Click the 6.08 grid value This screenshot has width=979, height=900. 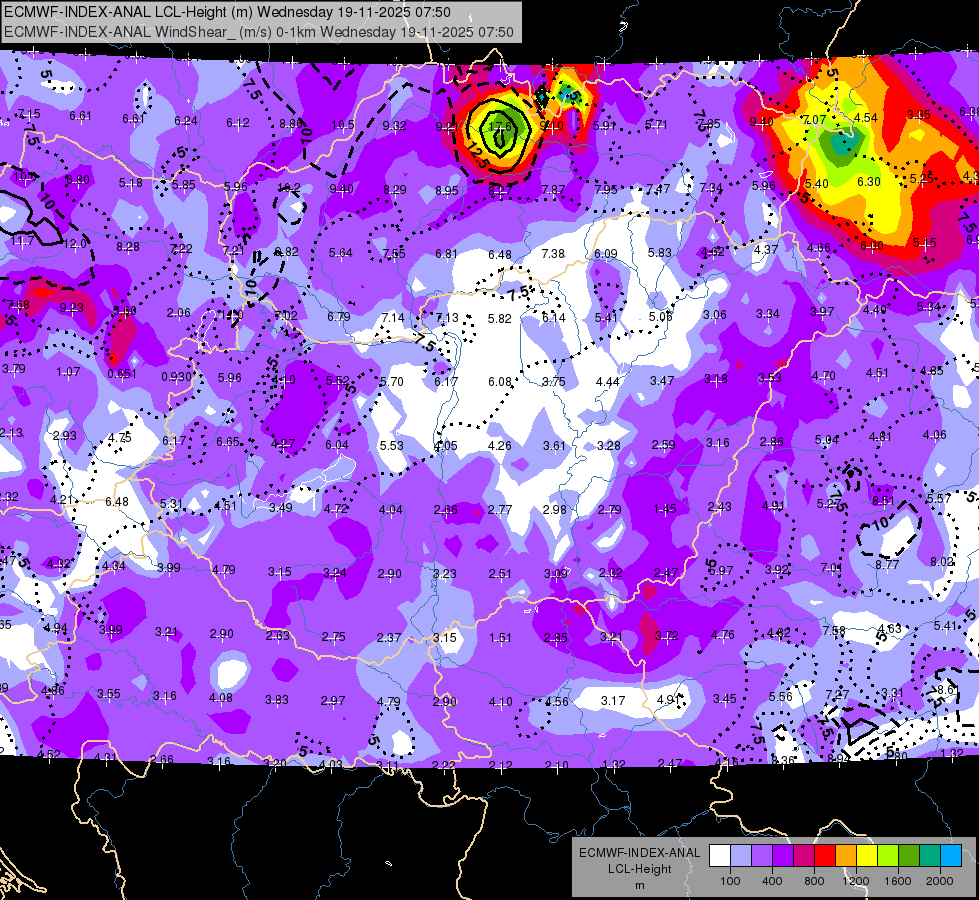point(500,381)
